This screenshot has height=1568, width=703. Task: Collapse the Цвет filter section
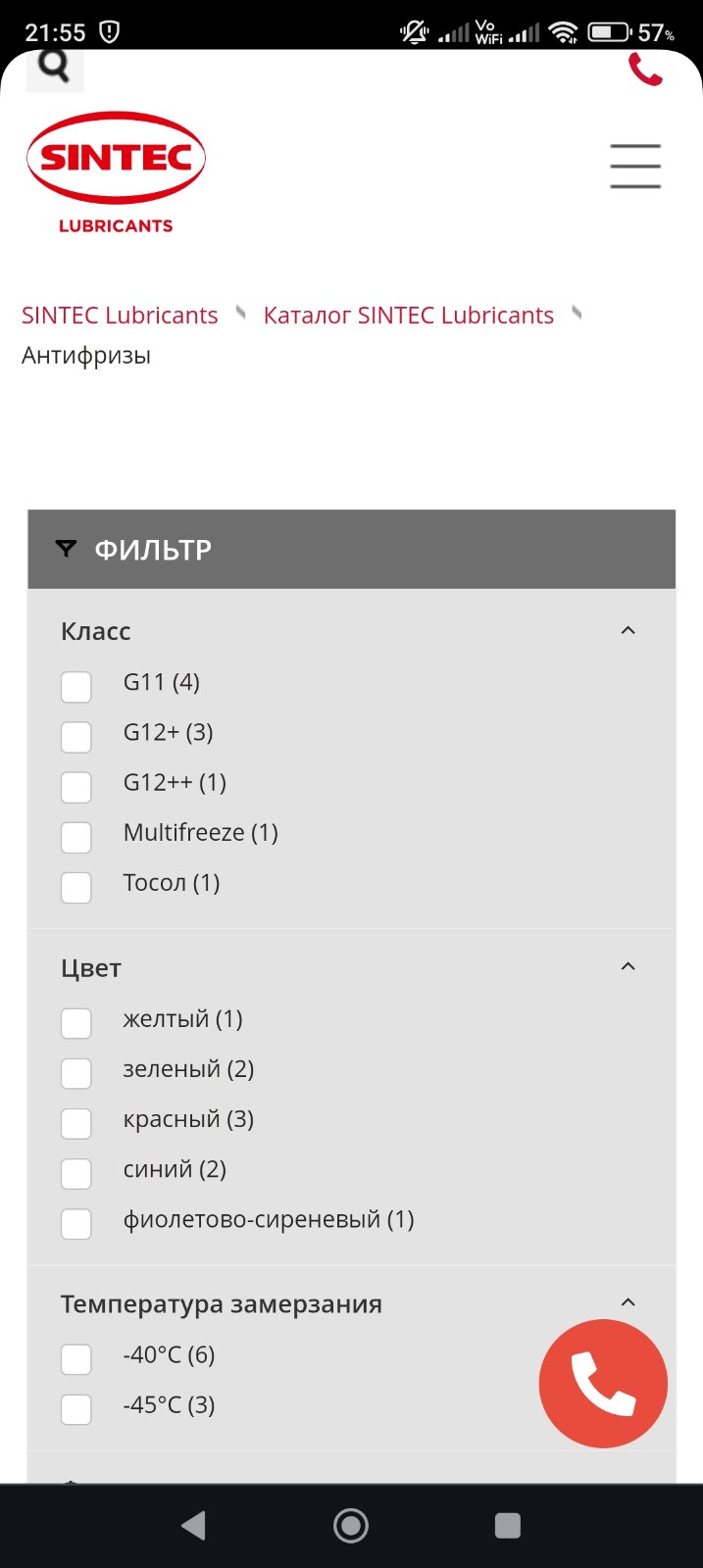(x=628, y=966)
